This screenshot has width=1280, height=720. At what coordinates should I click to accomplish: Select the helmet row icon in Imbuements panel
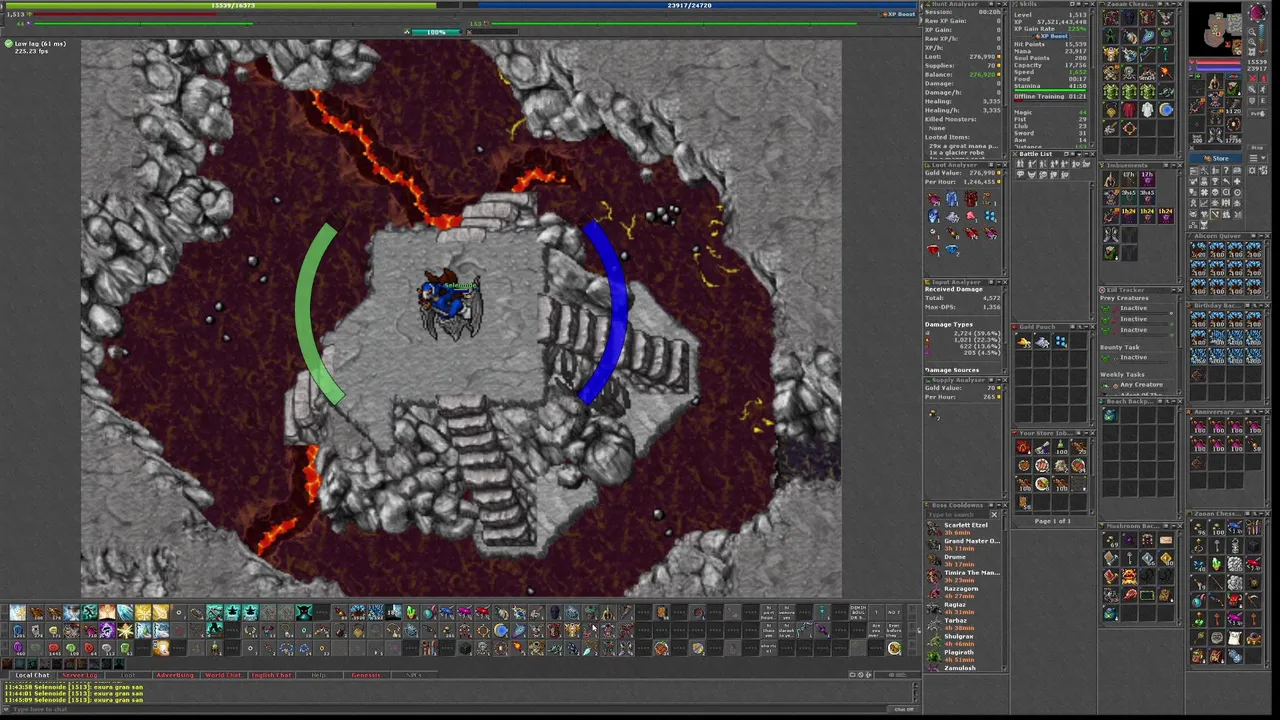pyautogui.click(x=1110, y=179)
